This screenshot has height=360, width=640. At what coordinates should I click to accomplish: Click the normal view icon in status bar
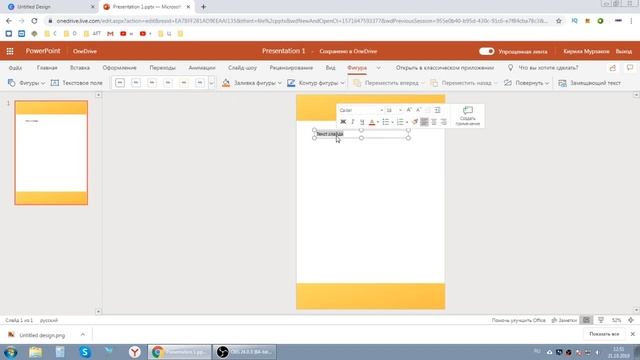(587, 320)
